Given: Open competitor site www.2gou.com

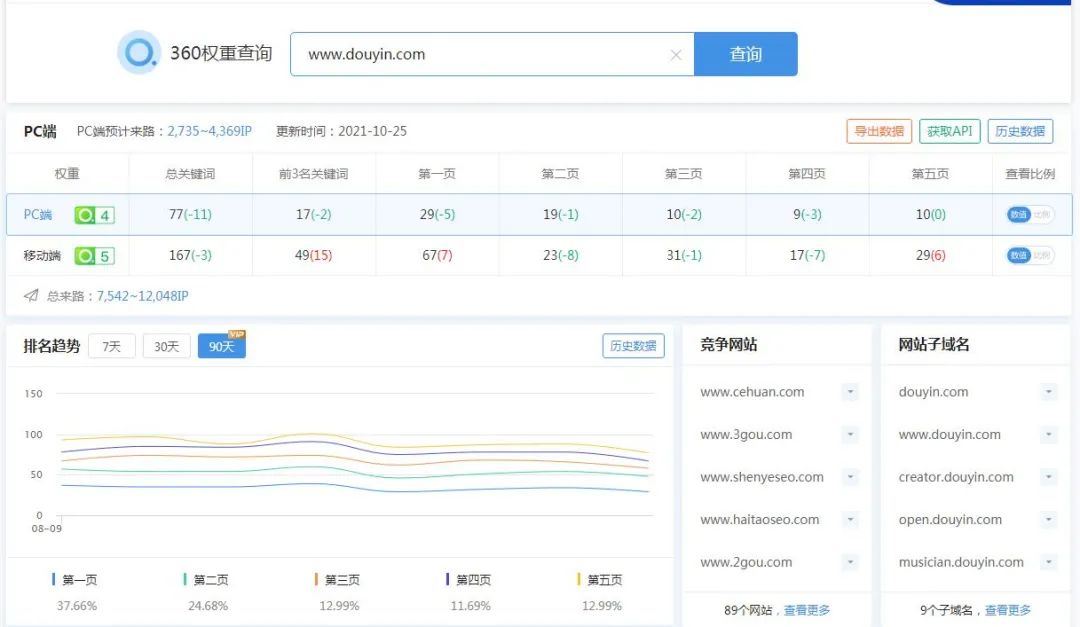Looking at the screenshot, I should click(746, 562).
